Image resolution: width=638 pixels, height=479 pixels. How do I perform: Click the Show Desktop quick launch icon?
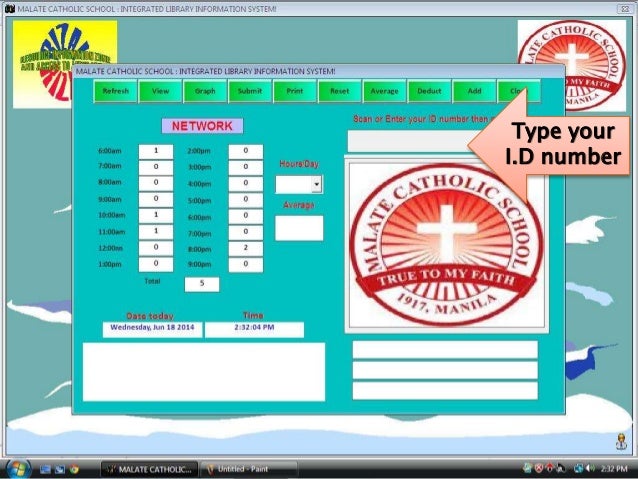pyautogui.click(x=45, y=469)
